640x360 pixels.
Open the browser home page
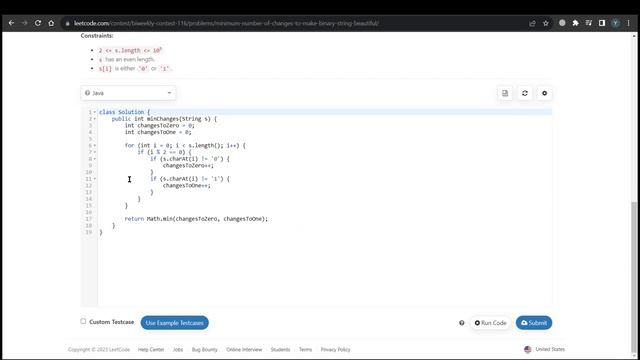click(51, 23)
